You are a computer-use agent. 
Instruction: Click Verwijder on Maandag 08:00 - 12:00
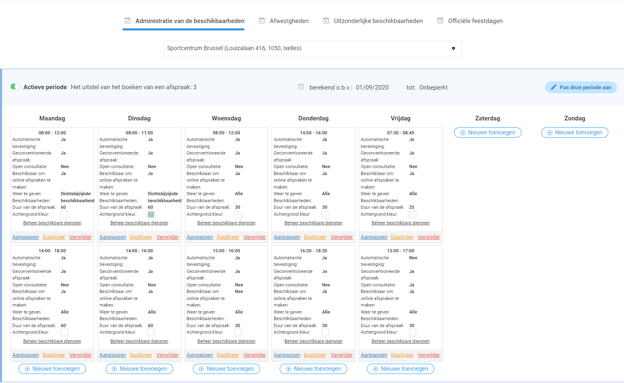(x=80, y=237)
